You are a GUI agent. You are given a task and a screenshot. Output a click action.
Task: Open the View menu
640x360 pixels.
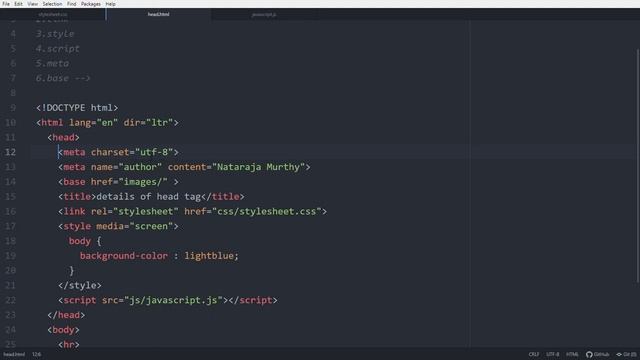33,4
